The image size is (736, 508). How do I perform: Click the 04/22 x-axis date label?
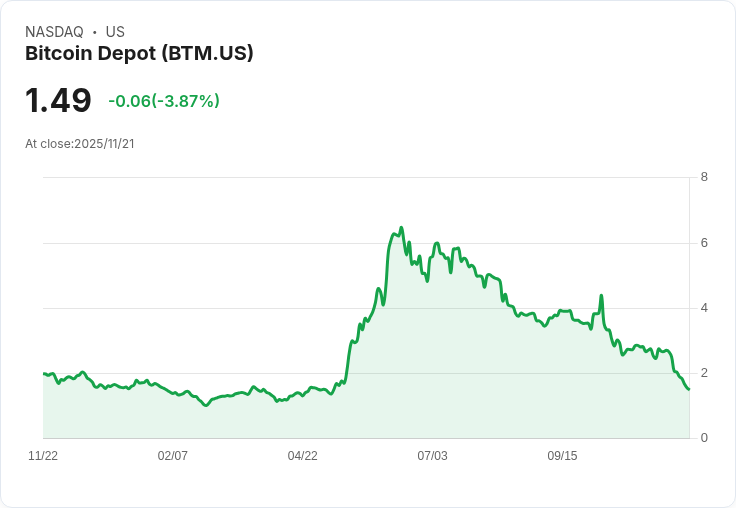click(303, 456)
